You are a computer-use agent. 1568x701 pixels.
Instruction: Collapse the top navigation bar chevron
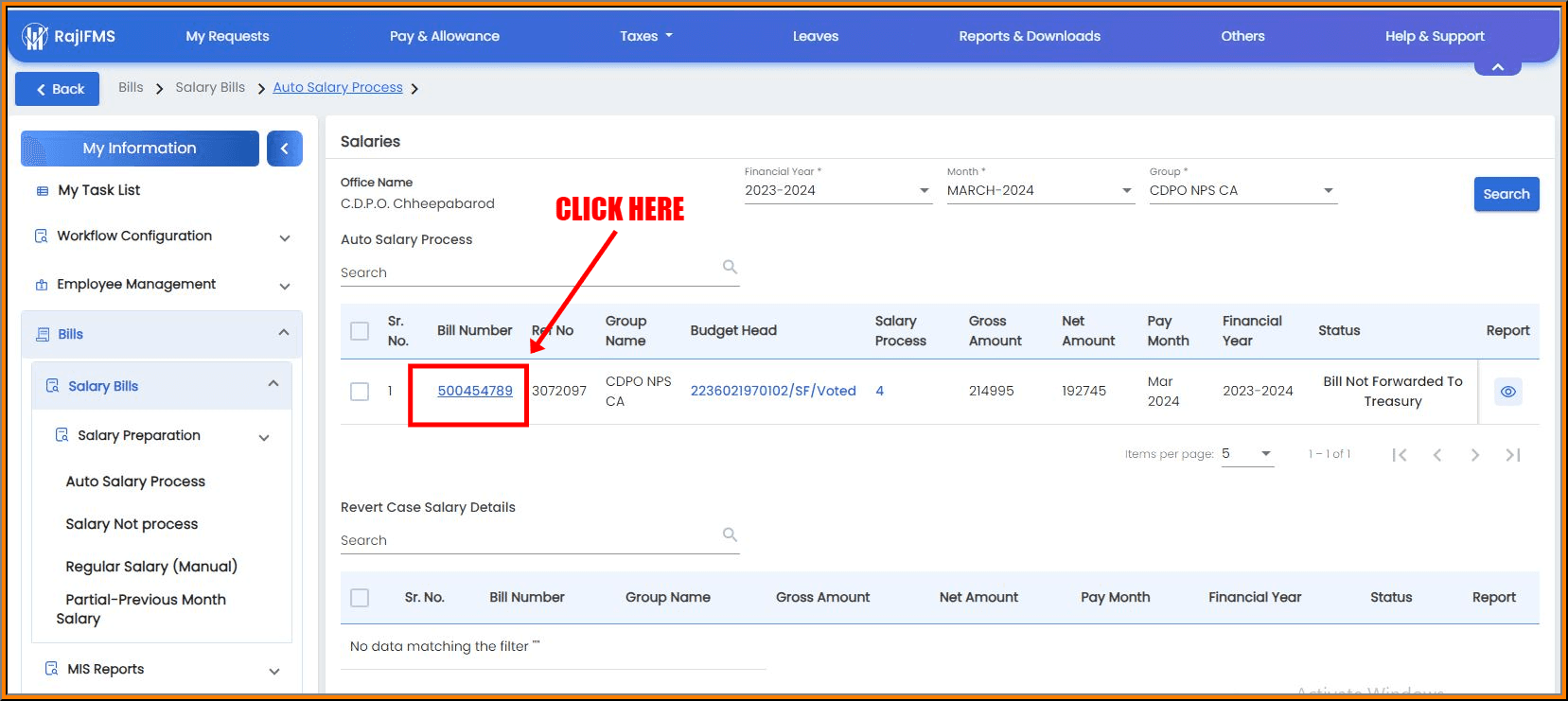pos(1498,67)
